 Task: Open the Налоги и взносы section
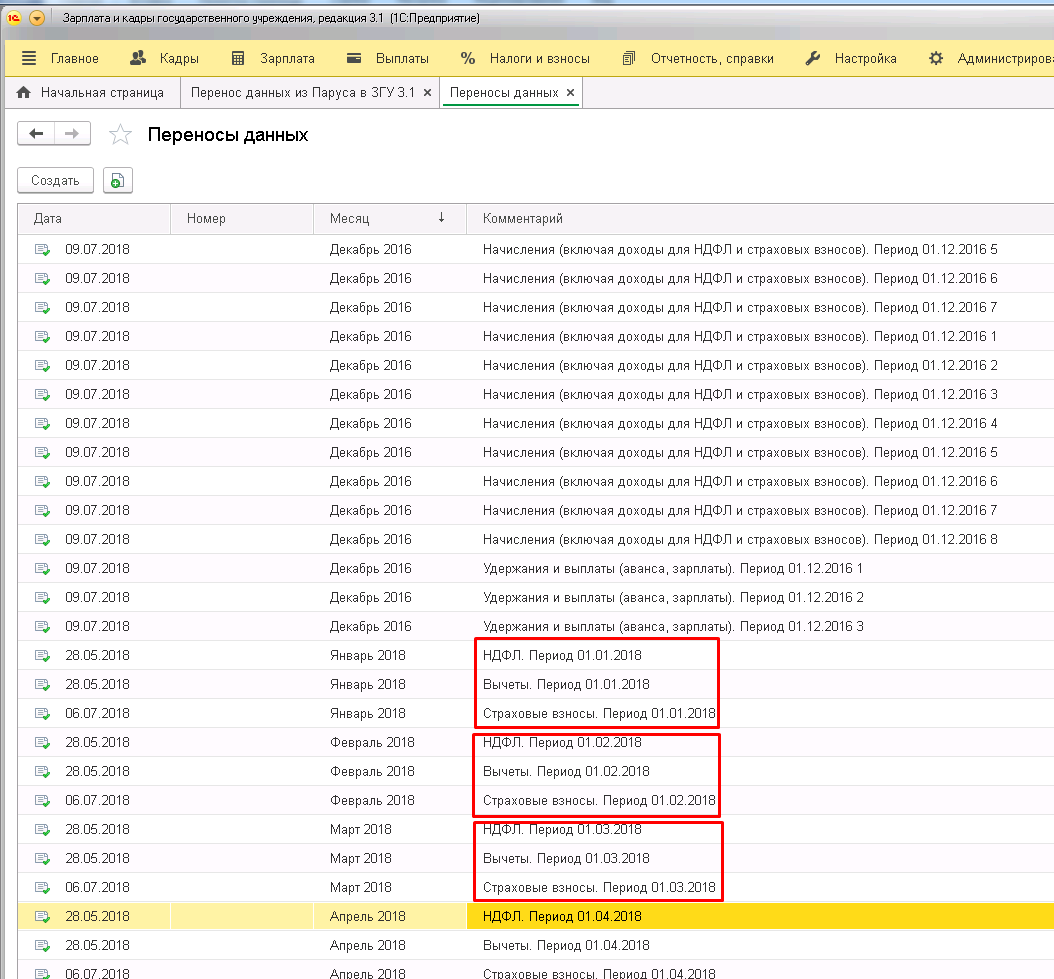point(525,58)
